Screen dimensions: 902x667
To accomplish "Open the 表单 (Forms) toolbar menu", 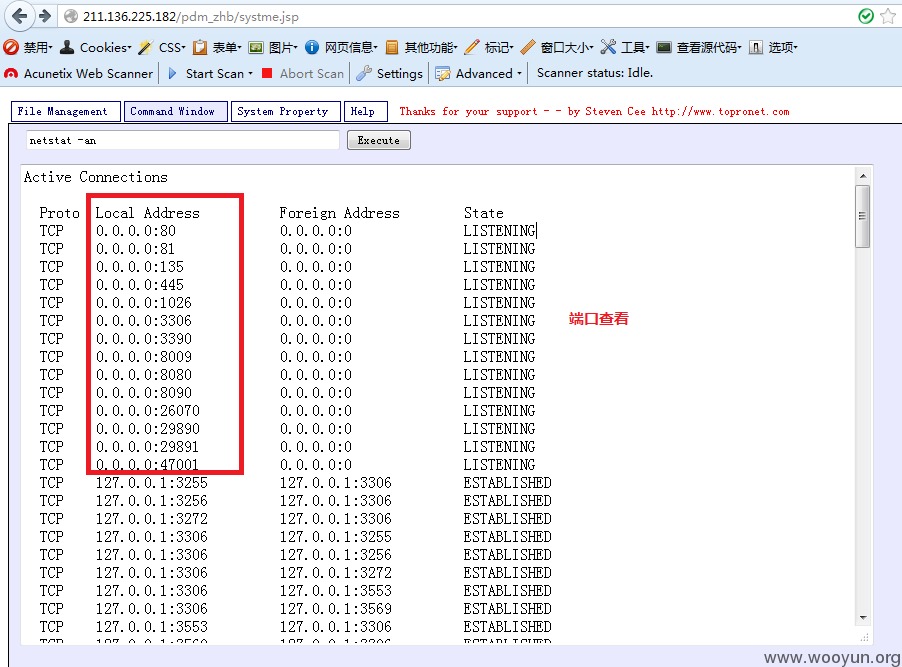I will tap(226, 47).
